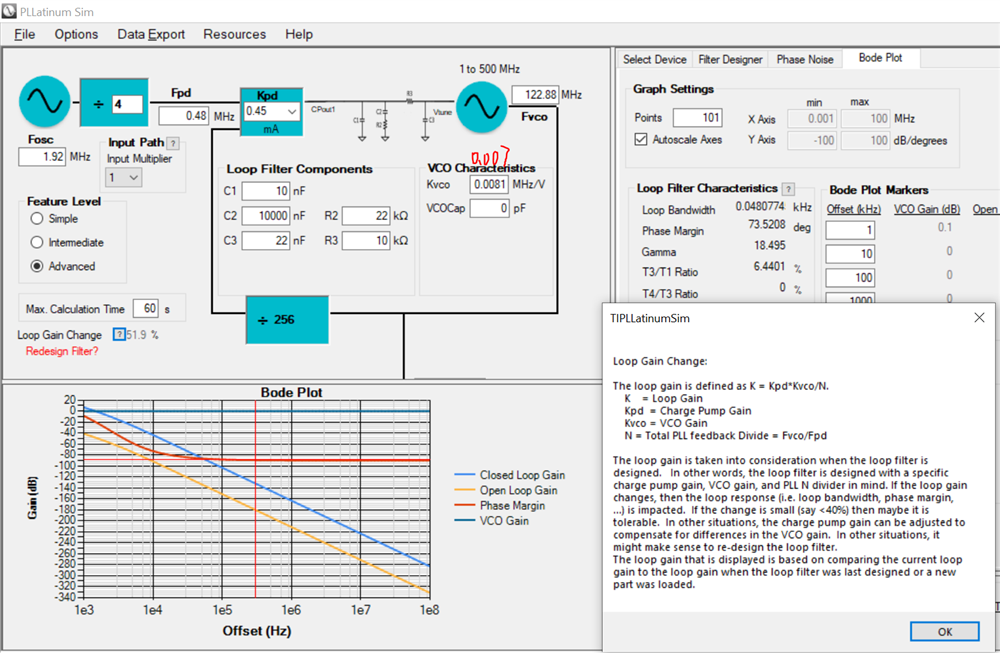Edit the Fpd frequency field 0.48
This screenshot has width=1000, height=653.
point(184,116)
